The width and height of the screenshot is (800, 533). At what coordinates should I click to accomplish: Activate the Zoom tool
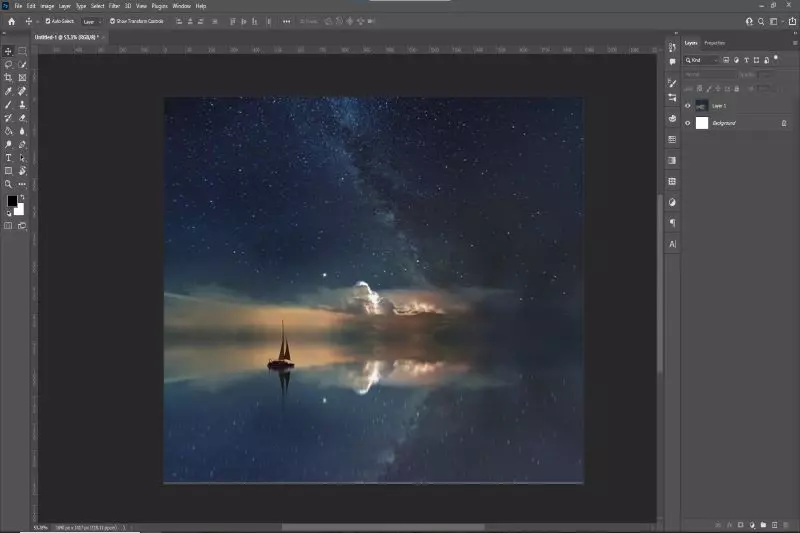9,184
